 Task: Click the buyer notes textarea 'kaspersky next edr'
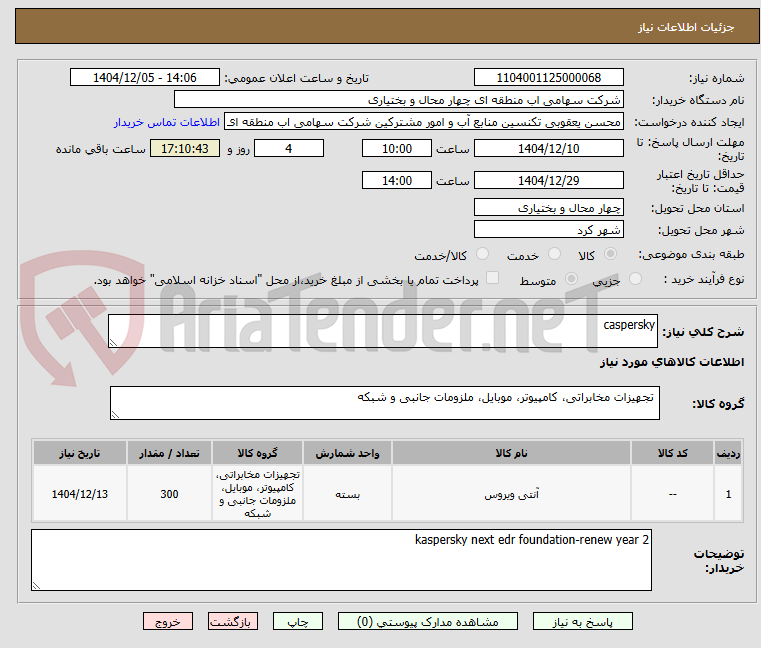click(341, 560)
